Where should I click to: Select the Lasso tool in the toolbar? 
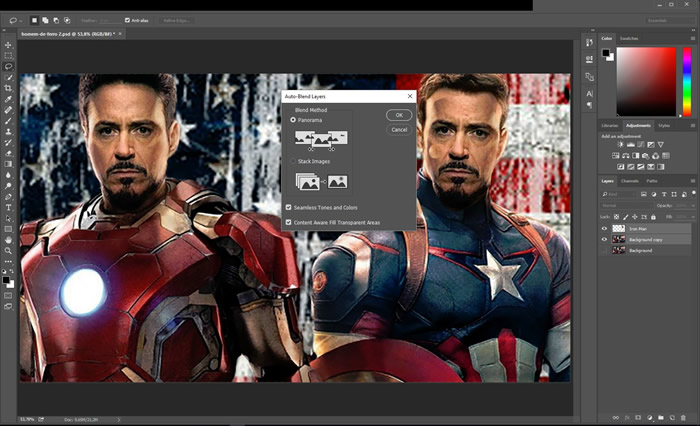[x=8, y=67]
